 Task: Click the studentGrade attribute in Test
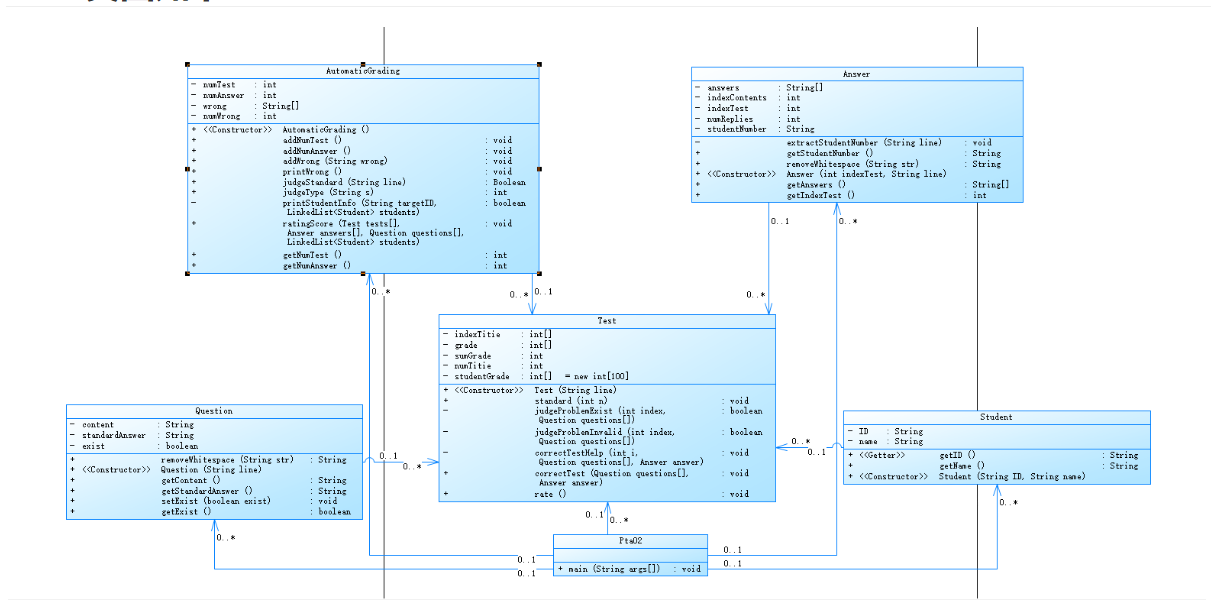click(x=535, y=376)
